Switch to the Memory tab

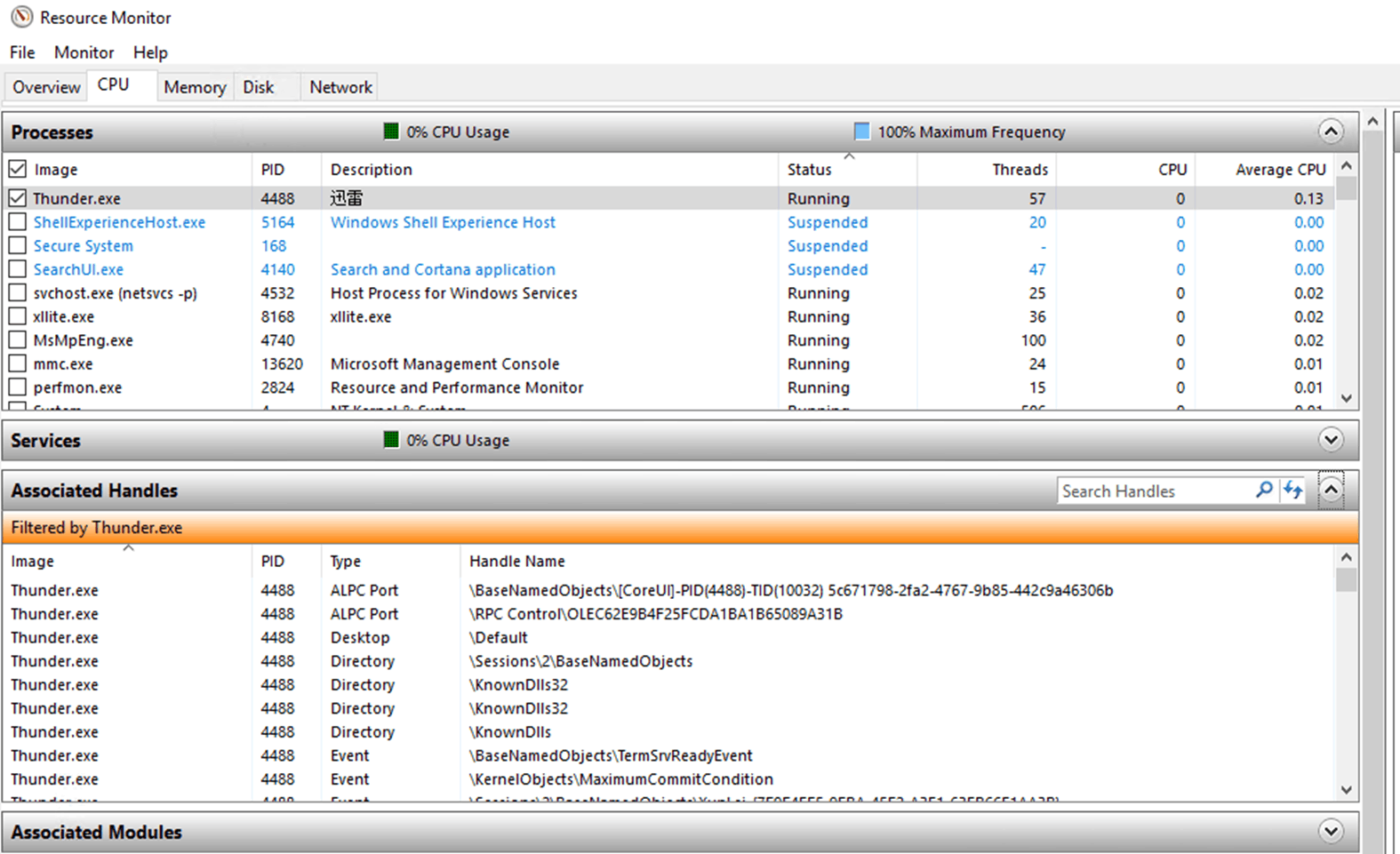(195, 87)
